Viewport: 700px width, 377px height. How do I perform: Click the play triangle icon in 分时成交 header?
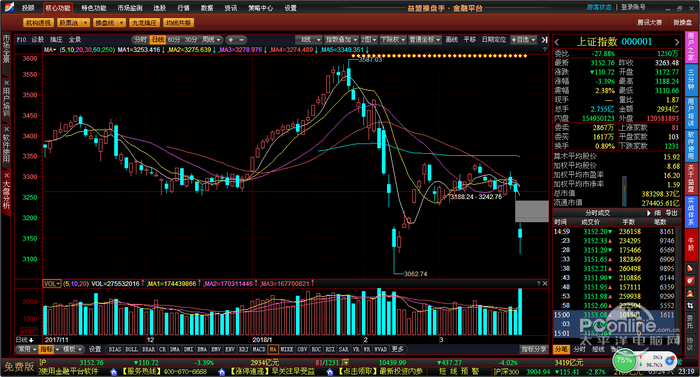649,213
